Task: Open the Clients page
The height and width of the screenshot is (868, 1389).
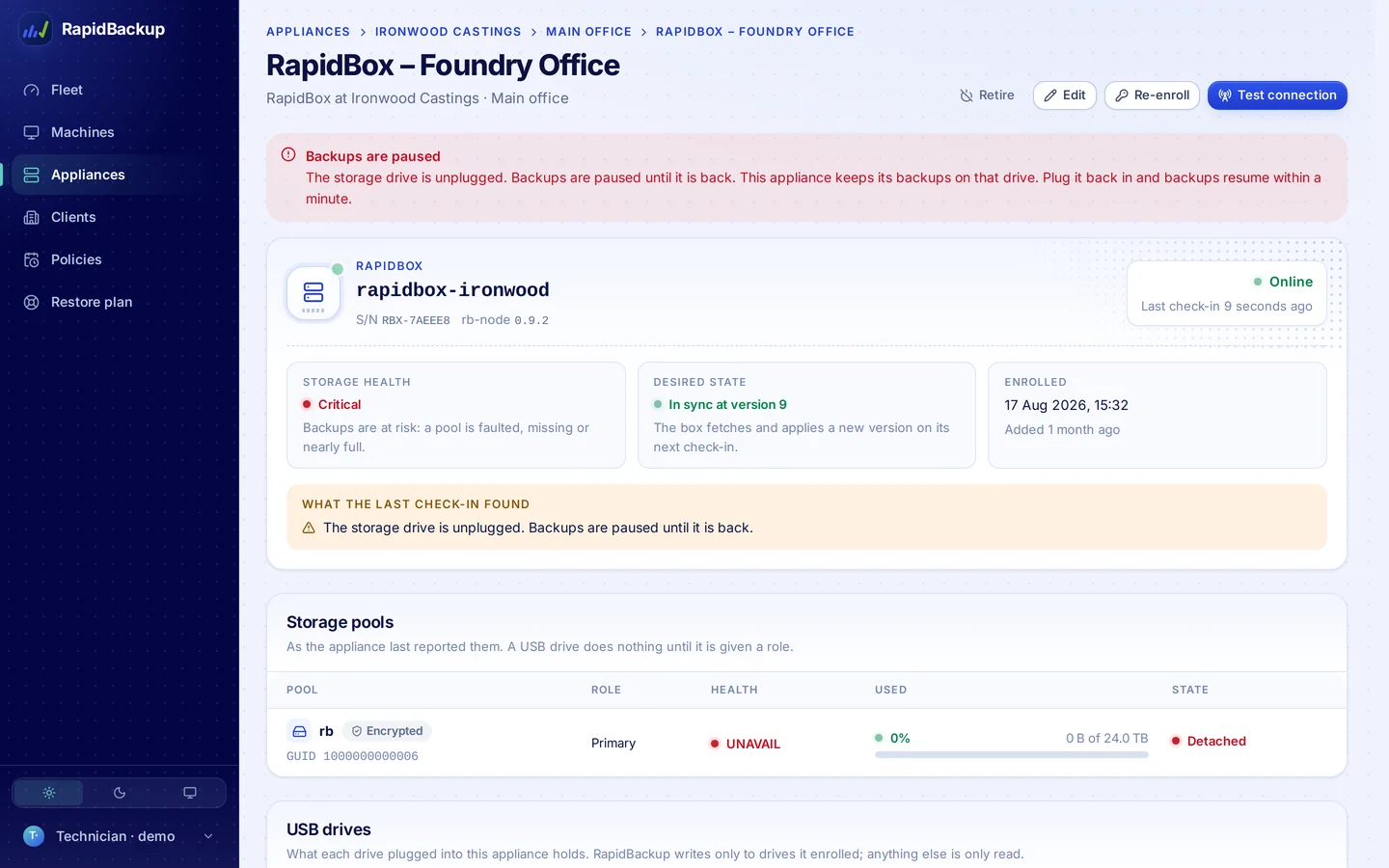Action: click(x=120, y=217)
